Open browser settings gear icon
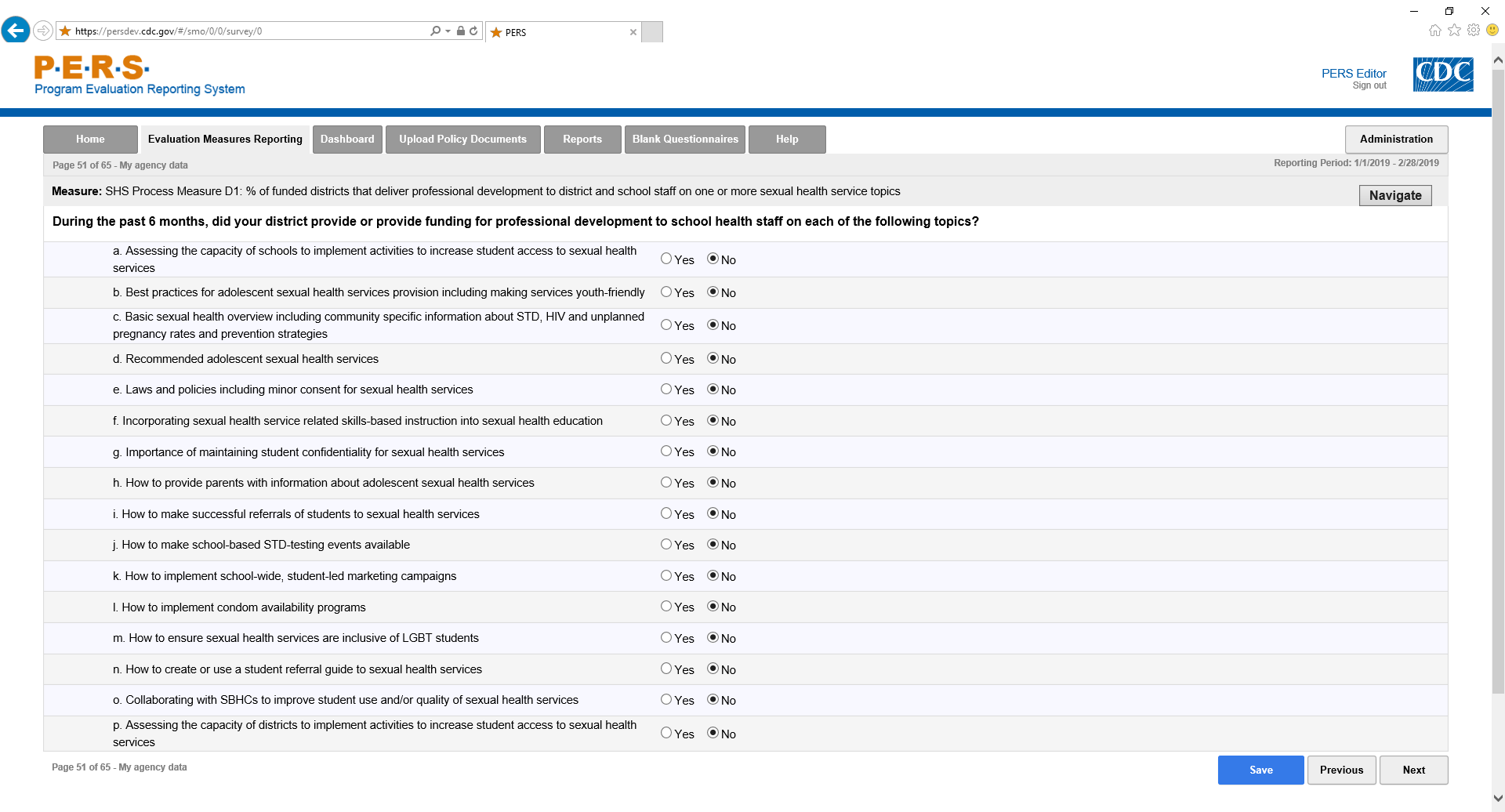The image size is (1505, 812). (1474, 31)
